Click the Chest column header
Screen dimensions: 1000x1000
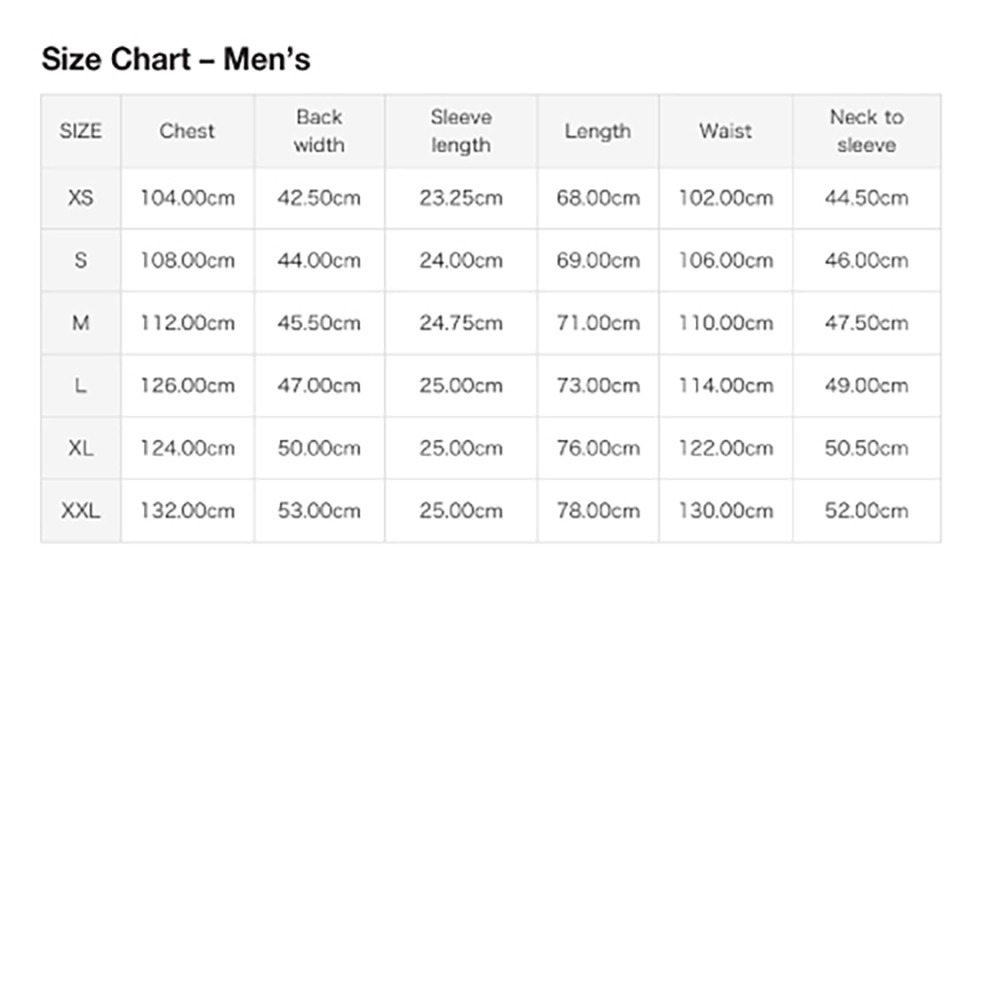[x=188, y=131]
